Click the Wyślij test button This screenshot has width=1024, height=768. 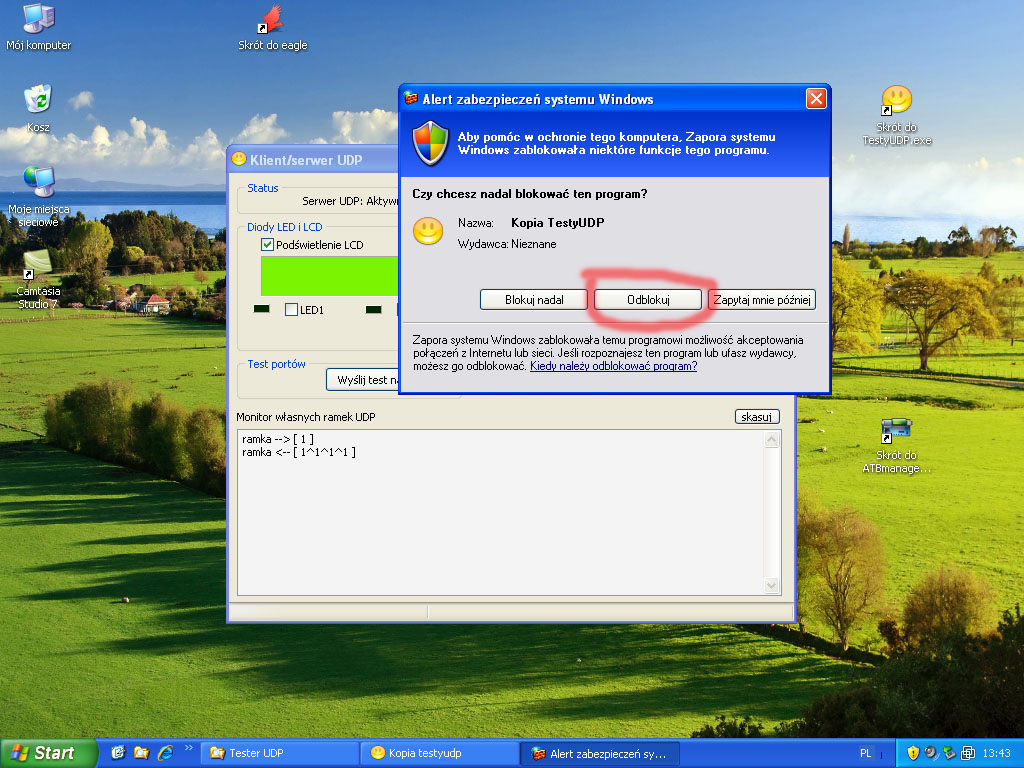[x=363, y=380]
